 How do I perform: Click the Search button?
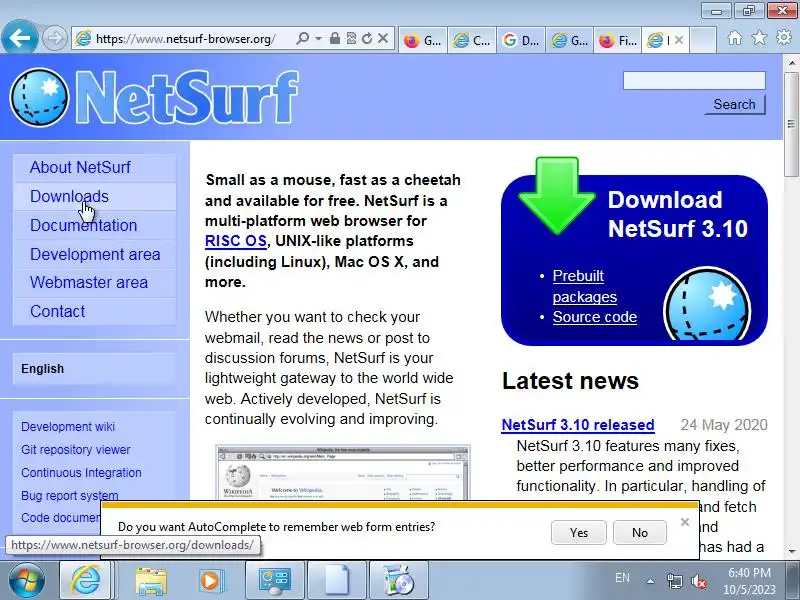point(735,105)
